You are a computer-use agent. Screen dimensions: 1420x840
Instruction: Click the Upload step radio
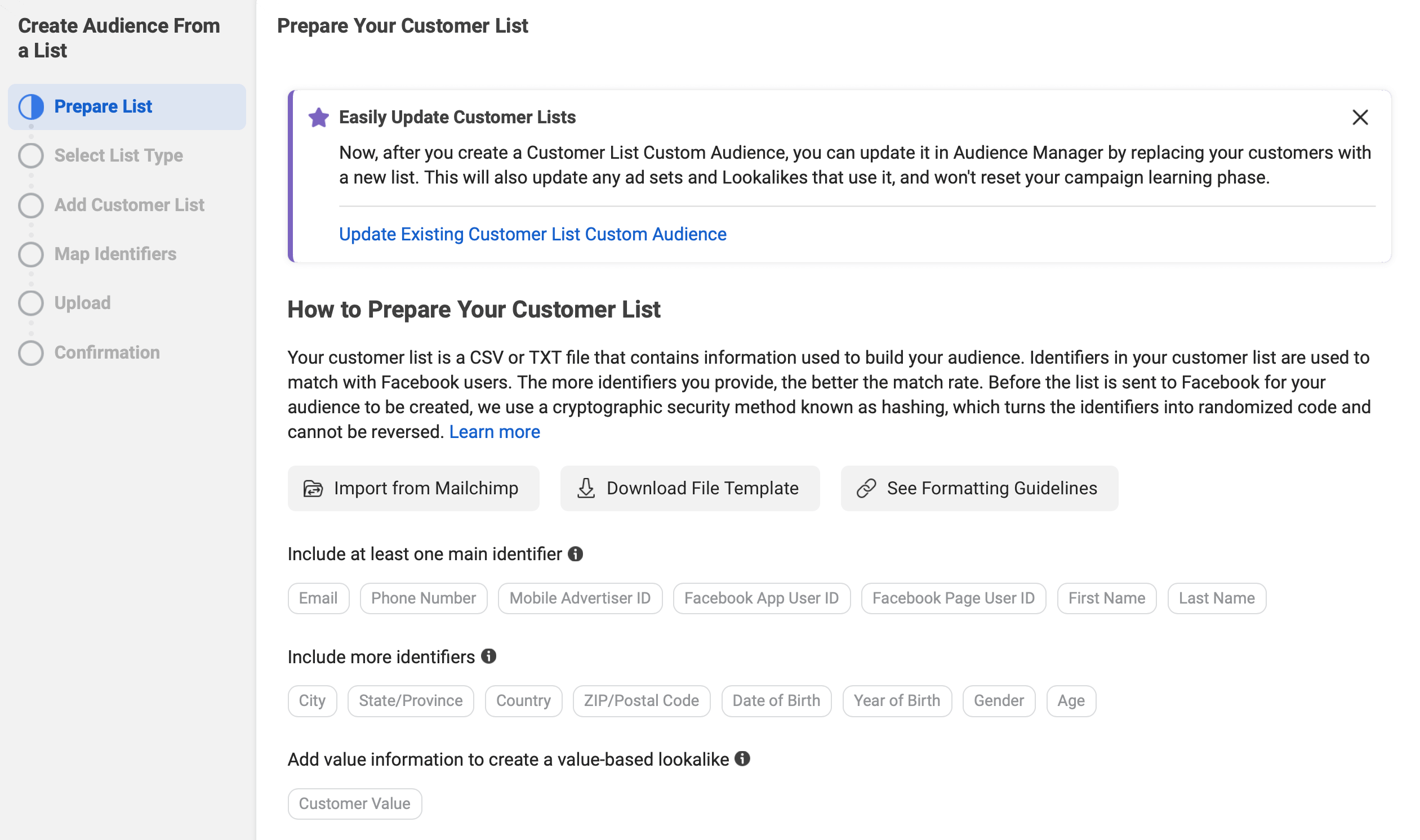click(31, 303)
